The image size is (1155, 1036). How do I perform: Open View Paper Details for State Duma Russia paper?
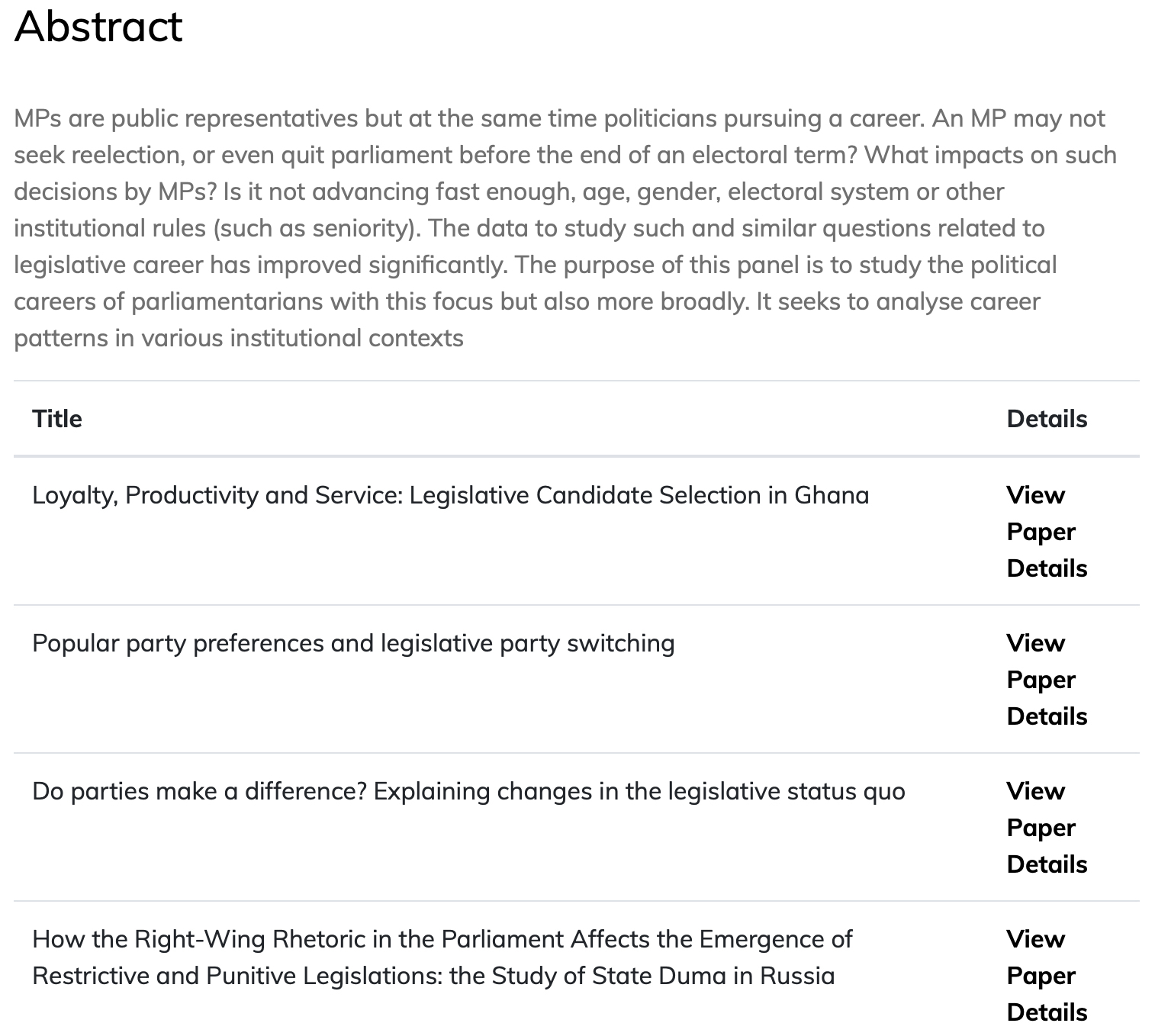(x=1046, y=976)
